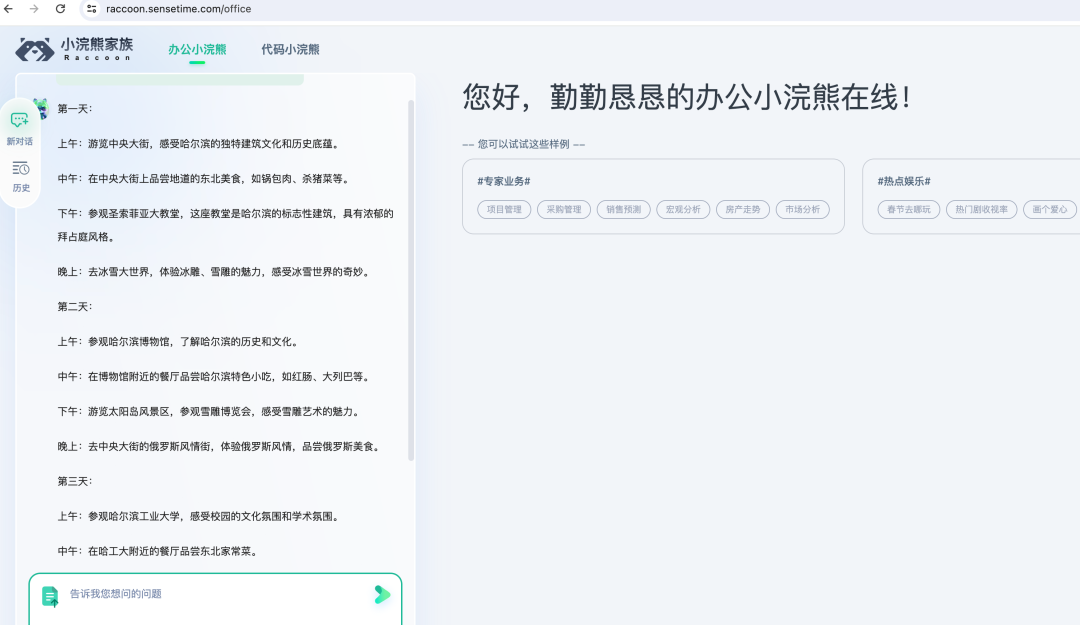Viewport: 1080px width, 625px height.
Task: Click the 您好，勤勤恳恳的办公小浣熊在线 headline
Action: coord(687,97)
